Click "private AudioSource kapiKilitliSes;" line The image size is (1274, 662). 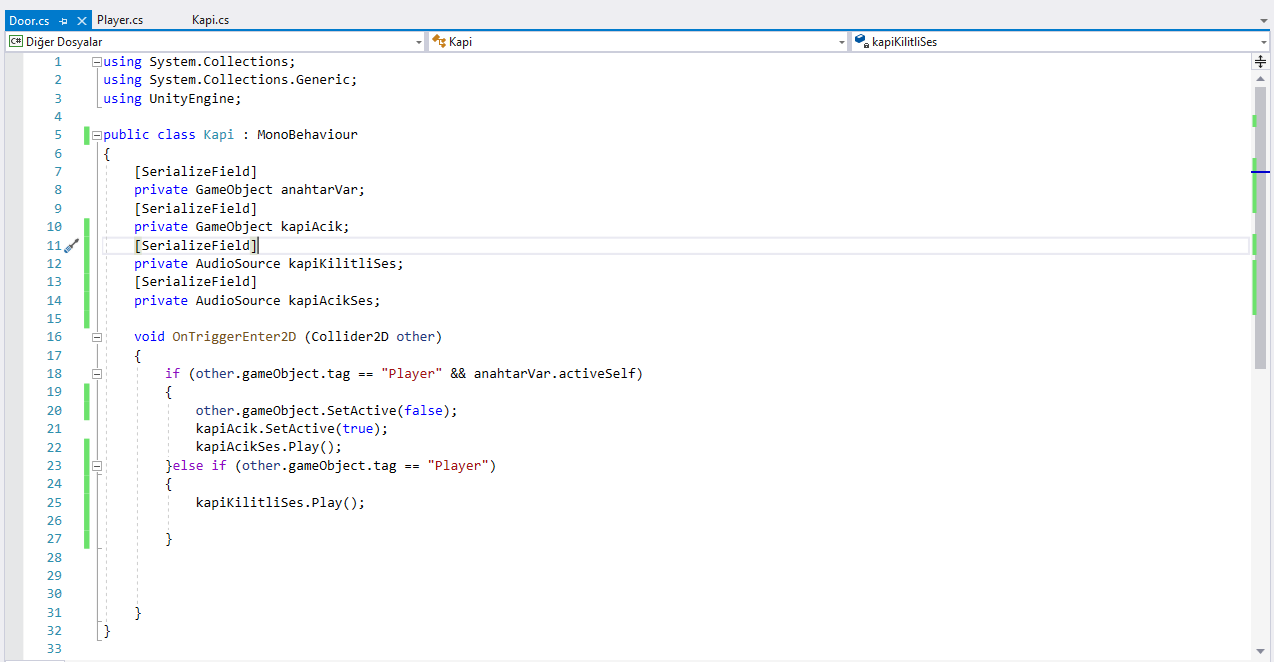point(269,264)
